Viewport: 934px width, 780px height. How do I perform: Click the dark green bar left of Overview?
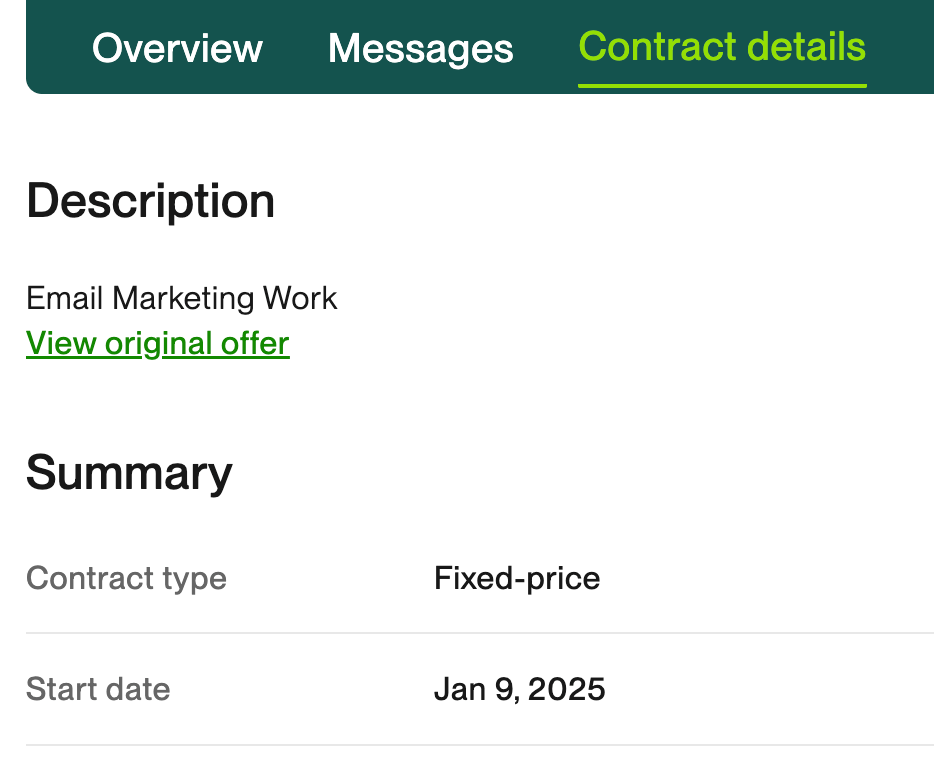tap(58, 48)
